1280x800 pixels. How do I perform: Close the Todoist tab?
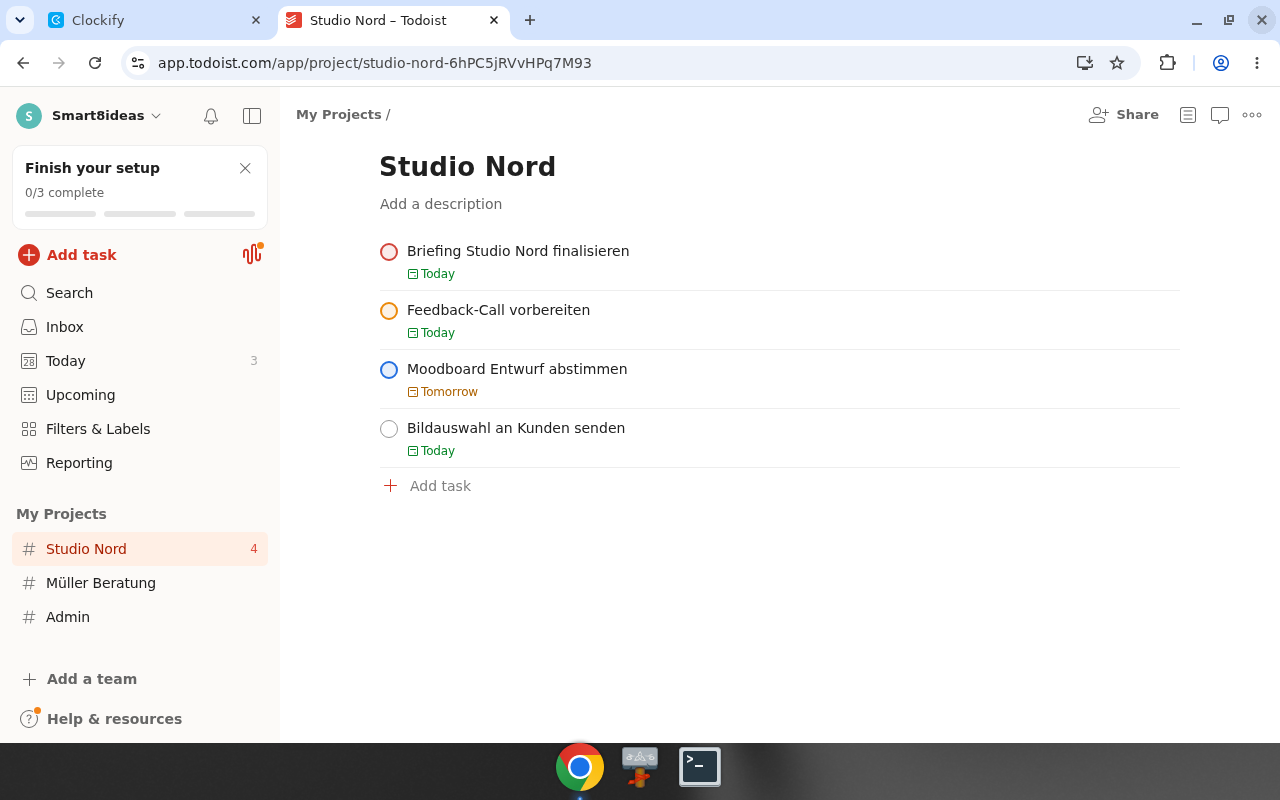point(494,20)
